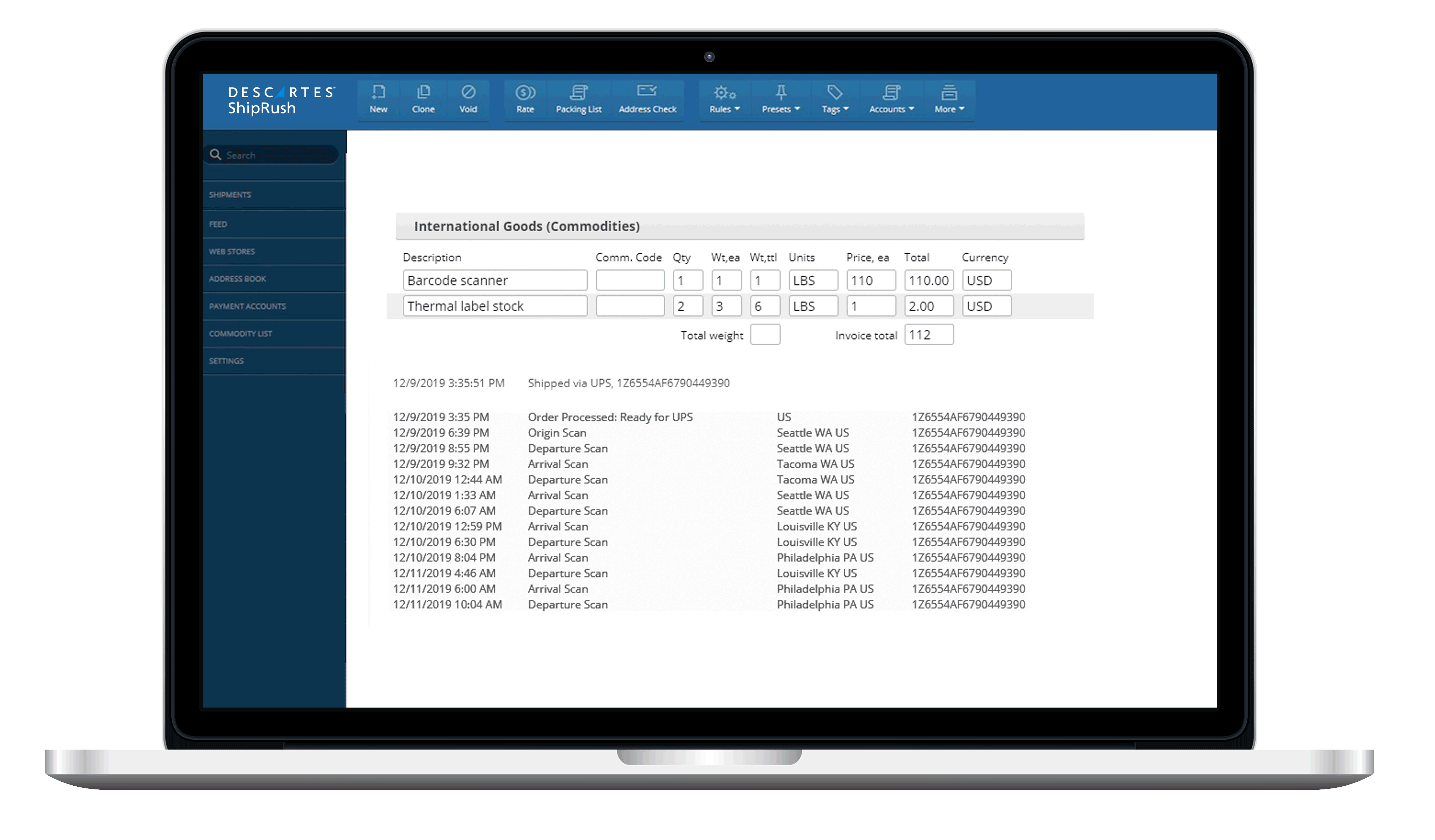The height and width of the screenshot is (840, 1435).
Task: Open Address Book section
Action: pos(274,279)
